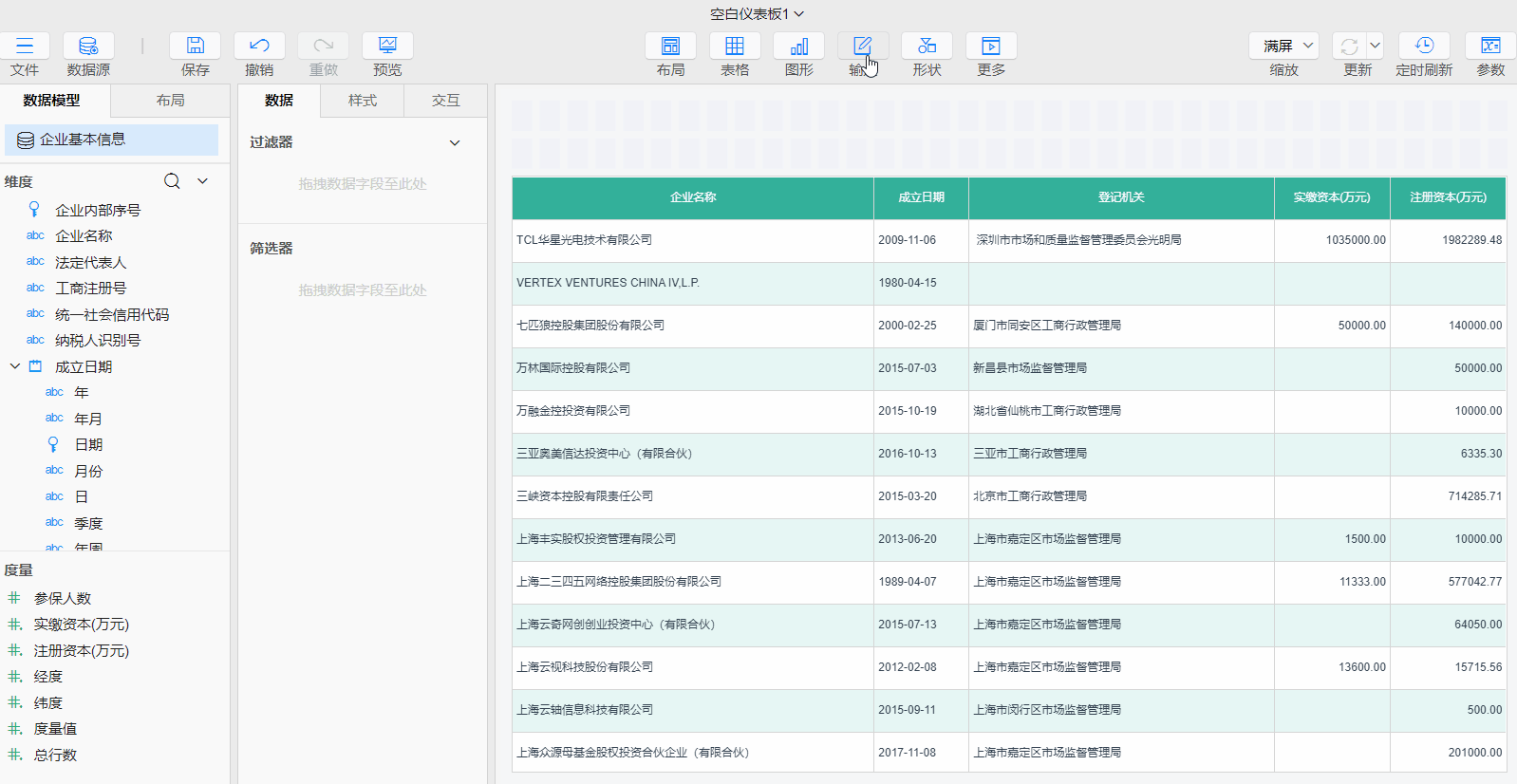The height and width of the screenshot is (784, 1517).
Task: Switch to the 样式 style tab
Action: coord(363,101)
